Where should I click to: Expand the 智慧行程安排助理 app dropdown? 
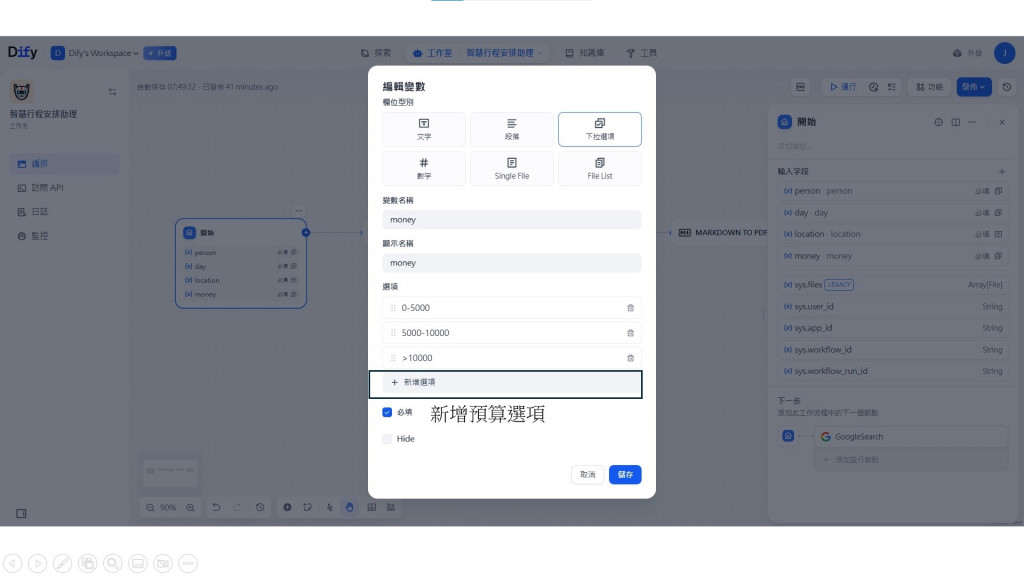[x=504, y=53]
